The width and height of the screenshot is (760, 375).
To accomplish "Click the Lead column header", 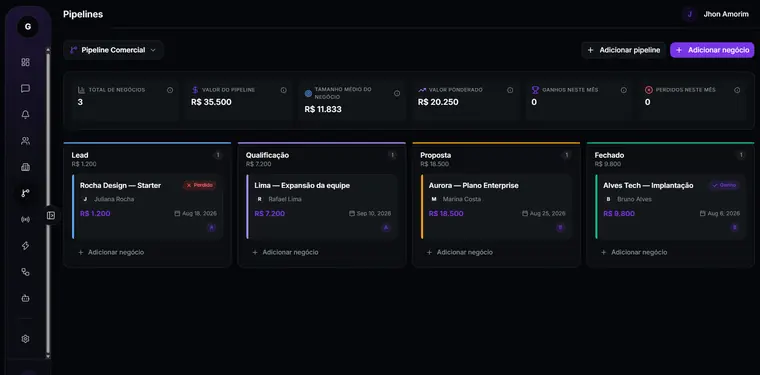I will tap(80, 155).
